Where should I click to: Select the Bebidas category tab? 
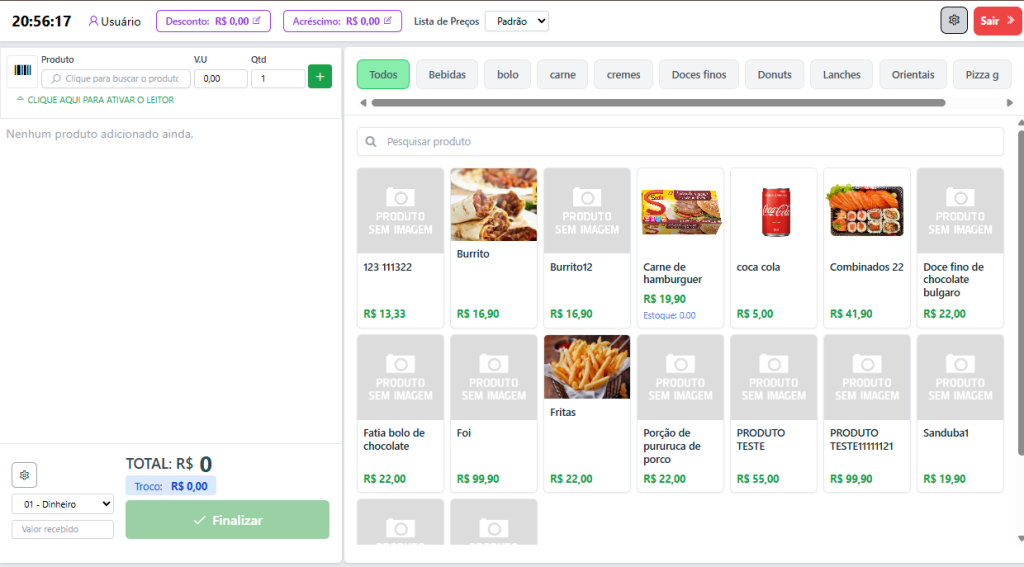[x=447, y=74]
